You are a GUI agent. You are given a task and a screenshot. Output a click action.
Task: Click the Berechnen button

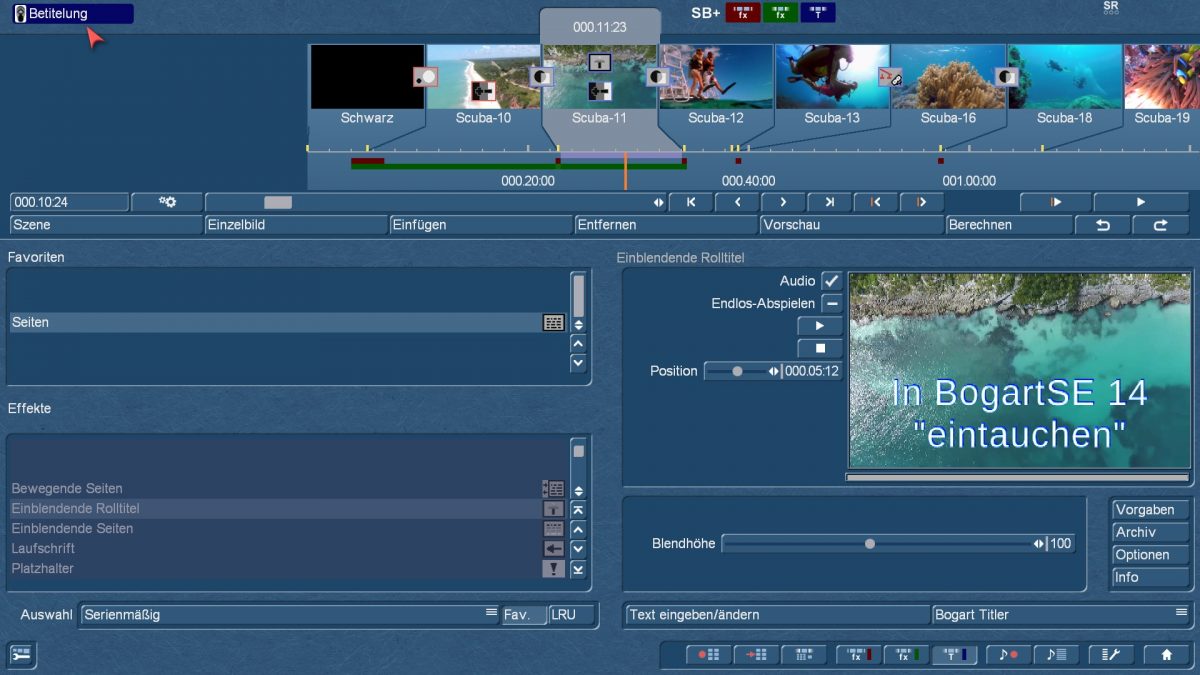[x=1008, y=225]
